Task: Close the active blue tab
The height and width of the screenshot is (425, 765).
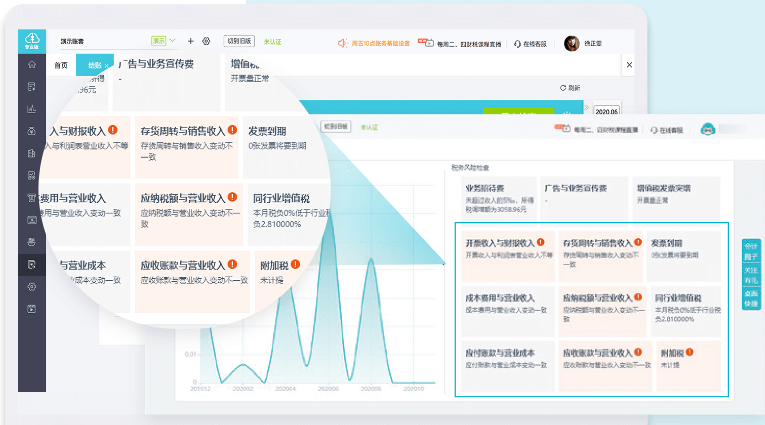Action: click(108, 65)
